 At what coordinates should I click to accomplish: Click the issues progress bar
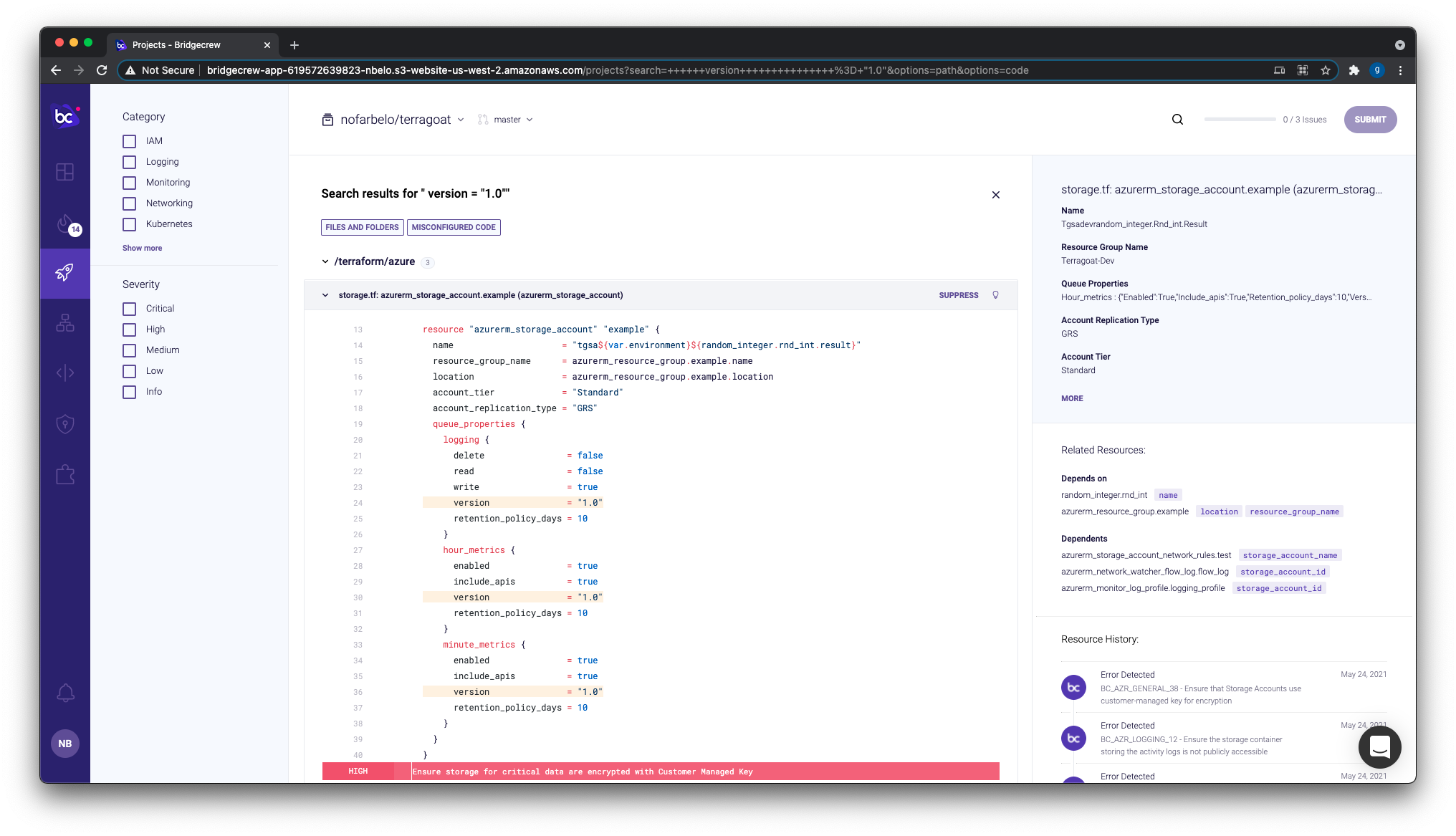point(1240,120)
